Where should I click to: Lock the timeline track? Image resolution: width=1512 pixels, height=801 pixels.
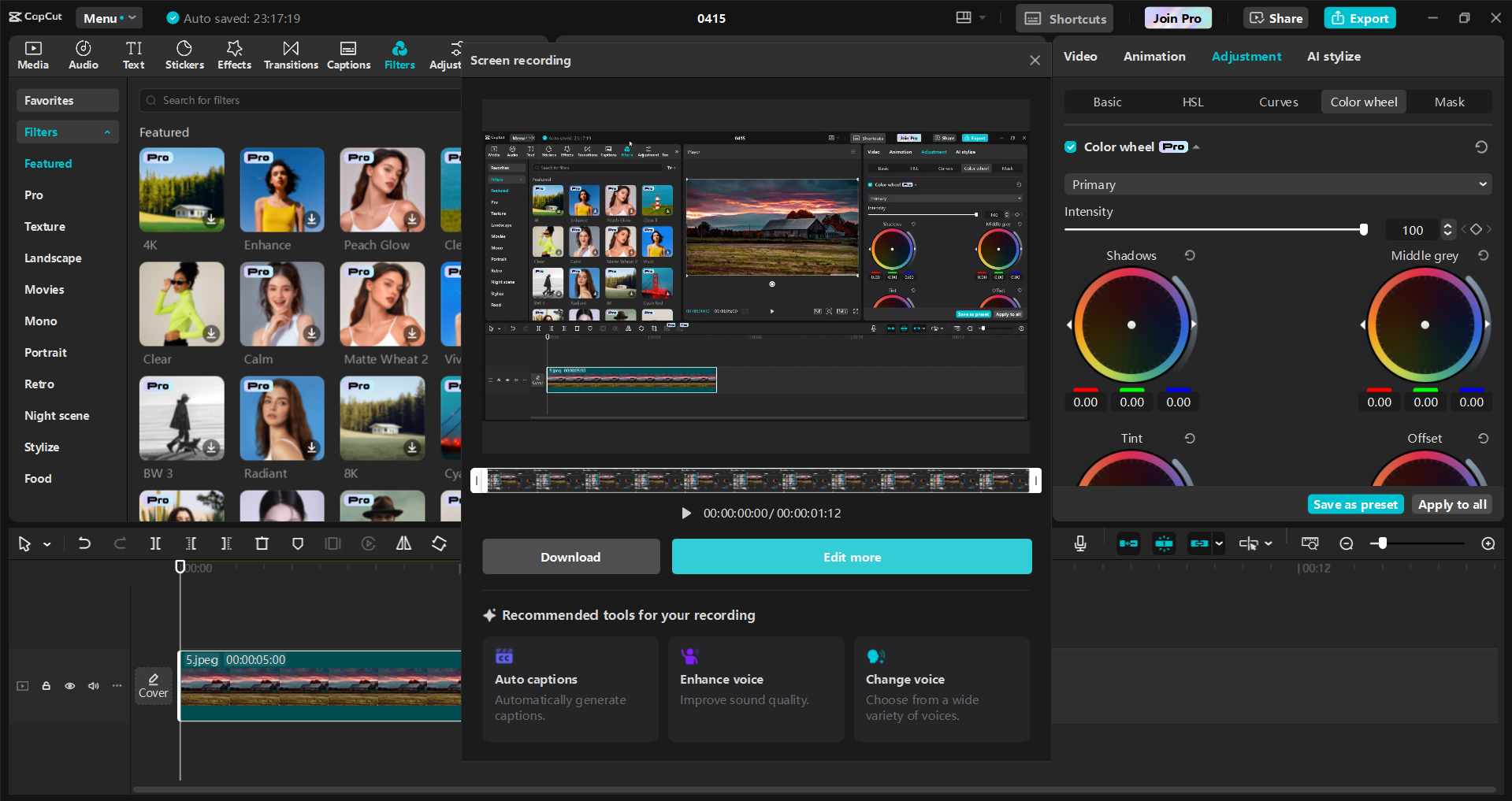click(46, 686)
